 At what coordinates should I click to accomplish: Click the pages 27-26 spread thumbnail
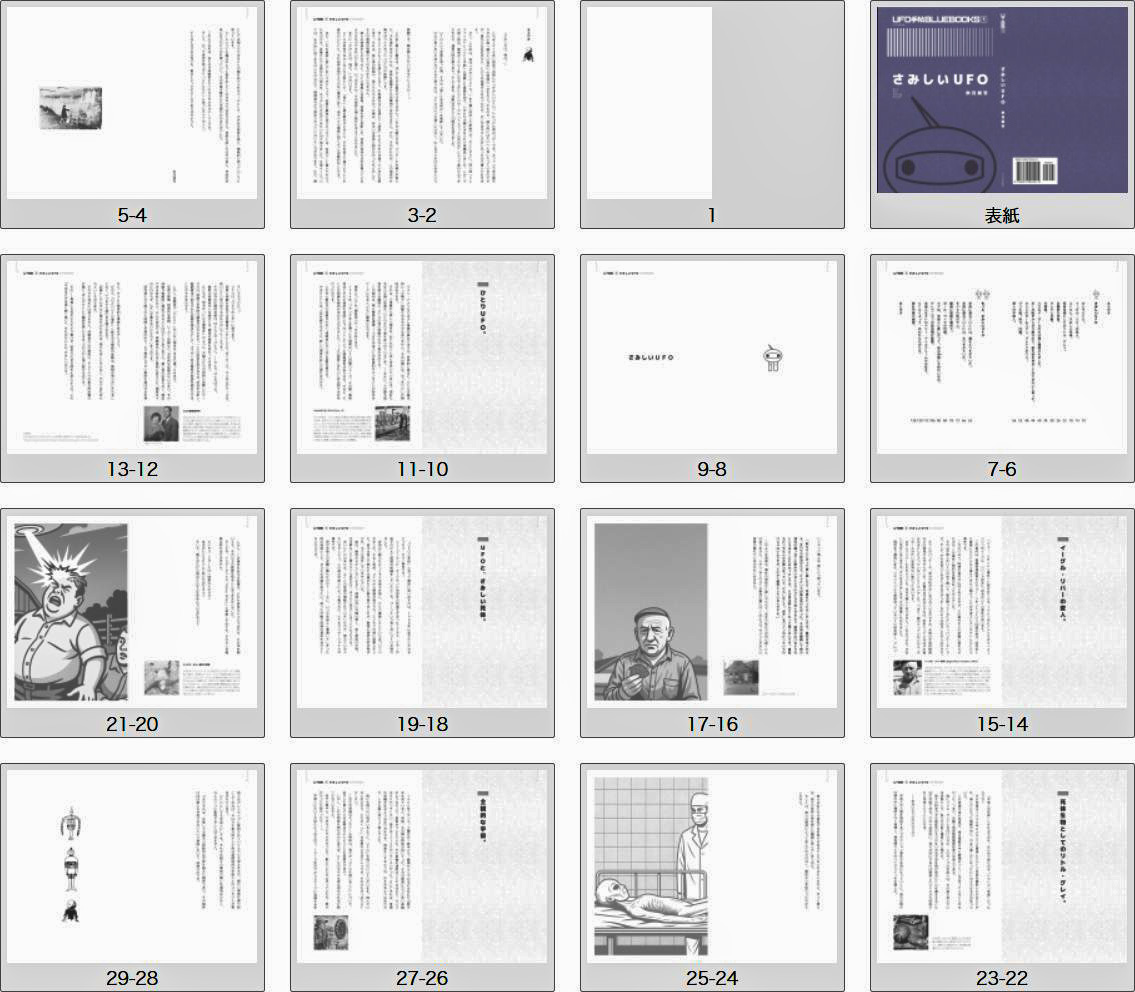[x=421, y=865]
